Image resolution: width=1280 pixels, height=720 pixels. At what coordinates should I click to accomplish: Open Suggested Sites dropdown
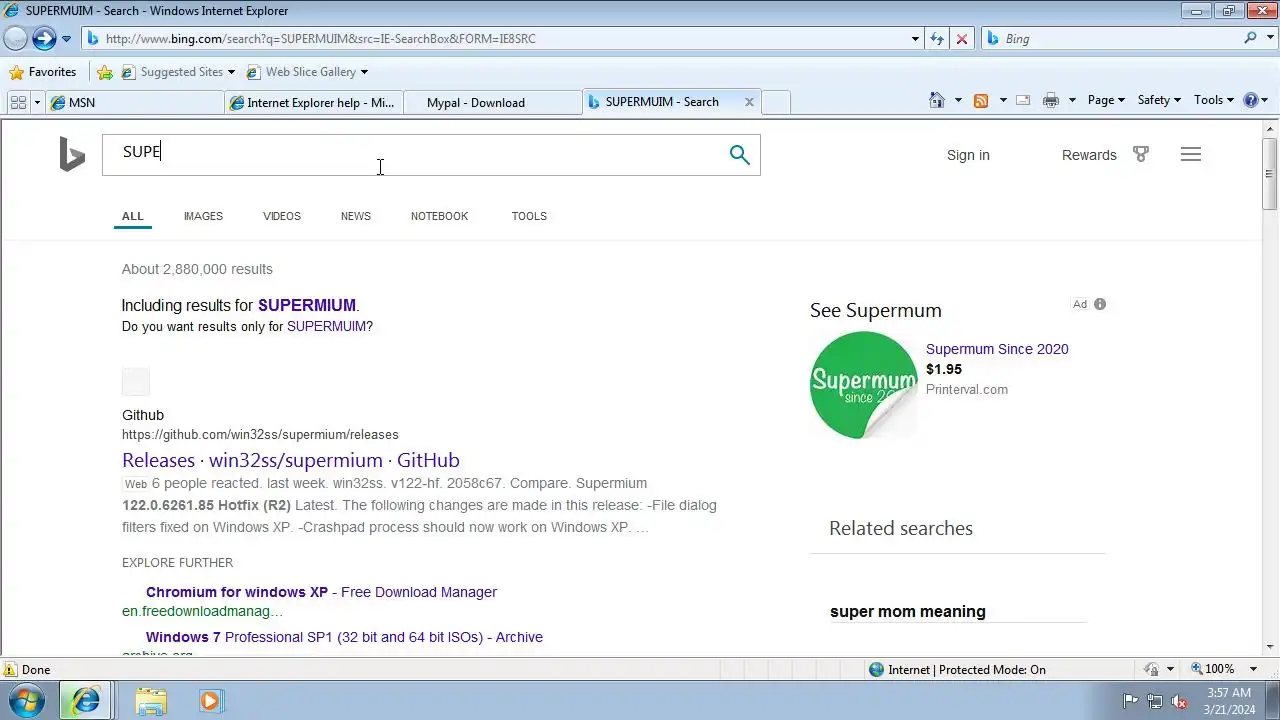pos(178,72)
